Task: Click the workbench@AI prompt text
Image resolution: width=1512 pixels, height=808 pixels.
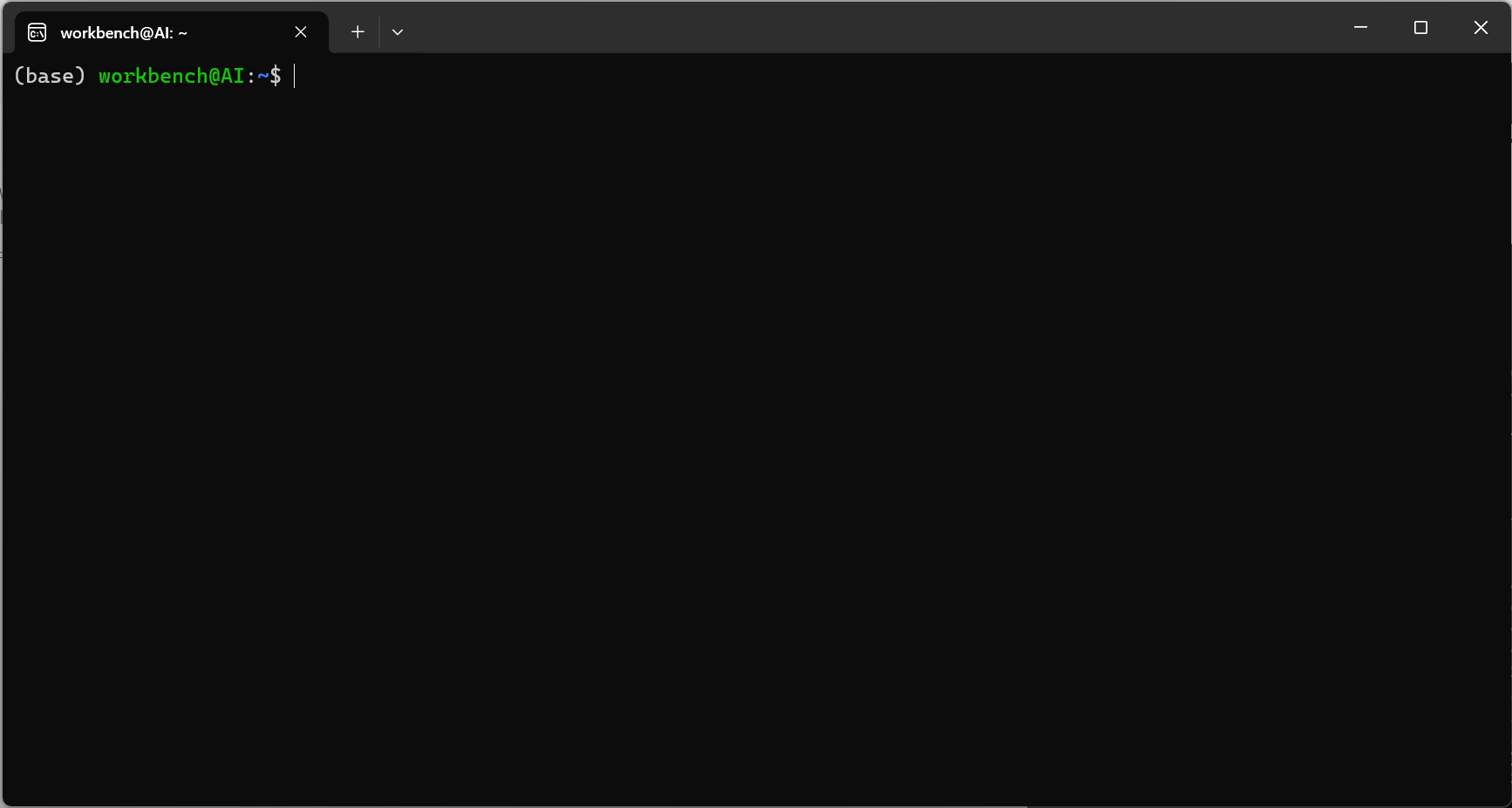Action: (x=172, y=77)
